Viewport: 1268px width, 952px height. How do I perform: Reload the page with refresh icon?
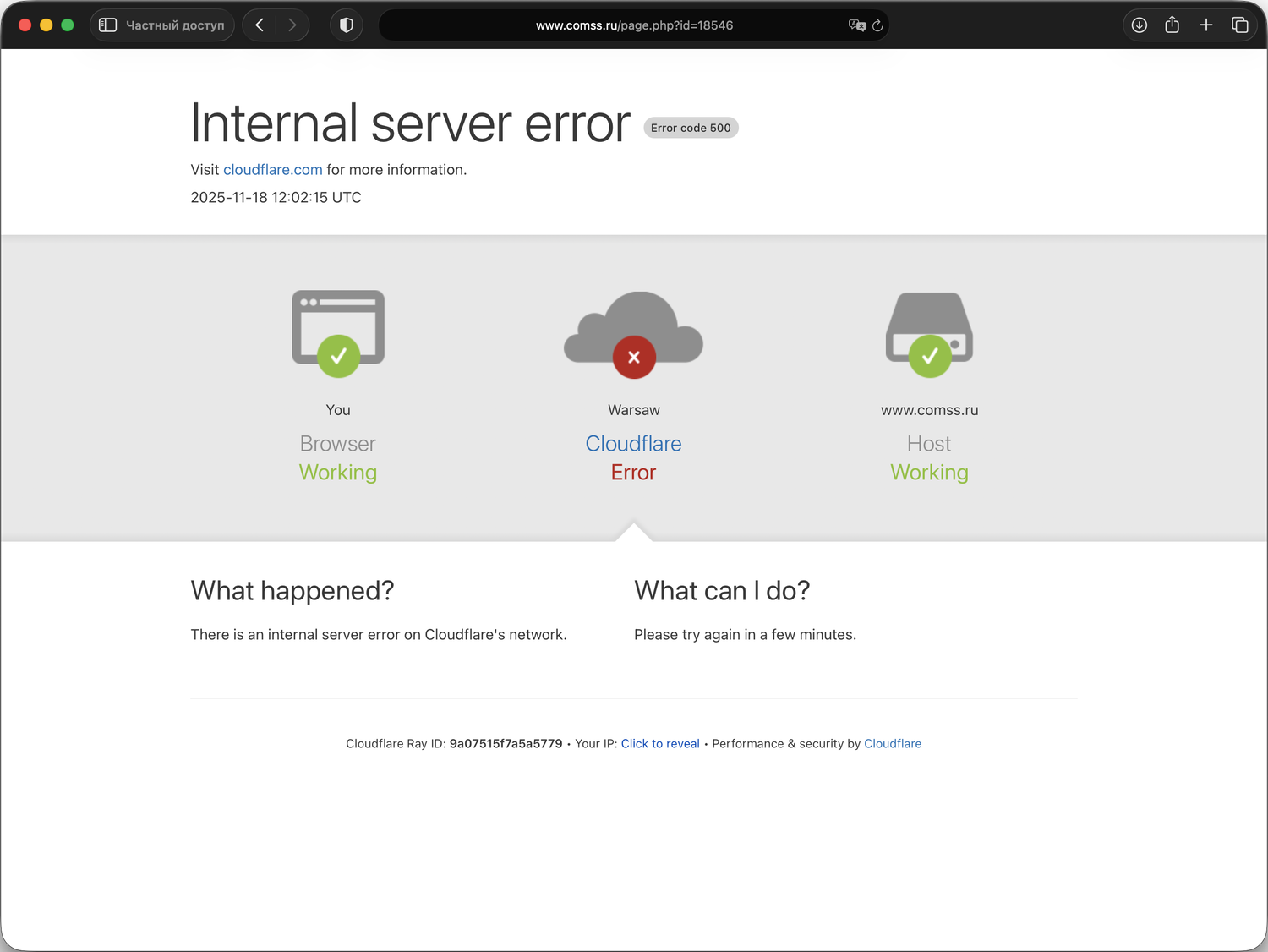tap(877, 25)
